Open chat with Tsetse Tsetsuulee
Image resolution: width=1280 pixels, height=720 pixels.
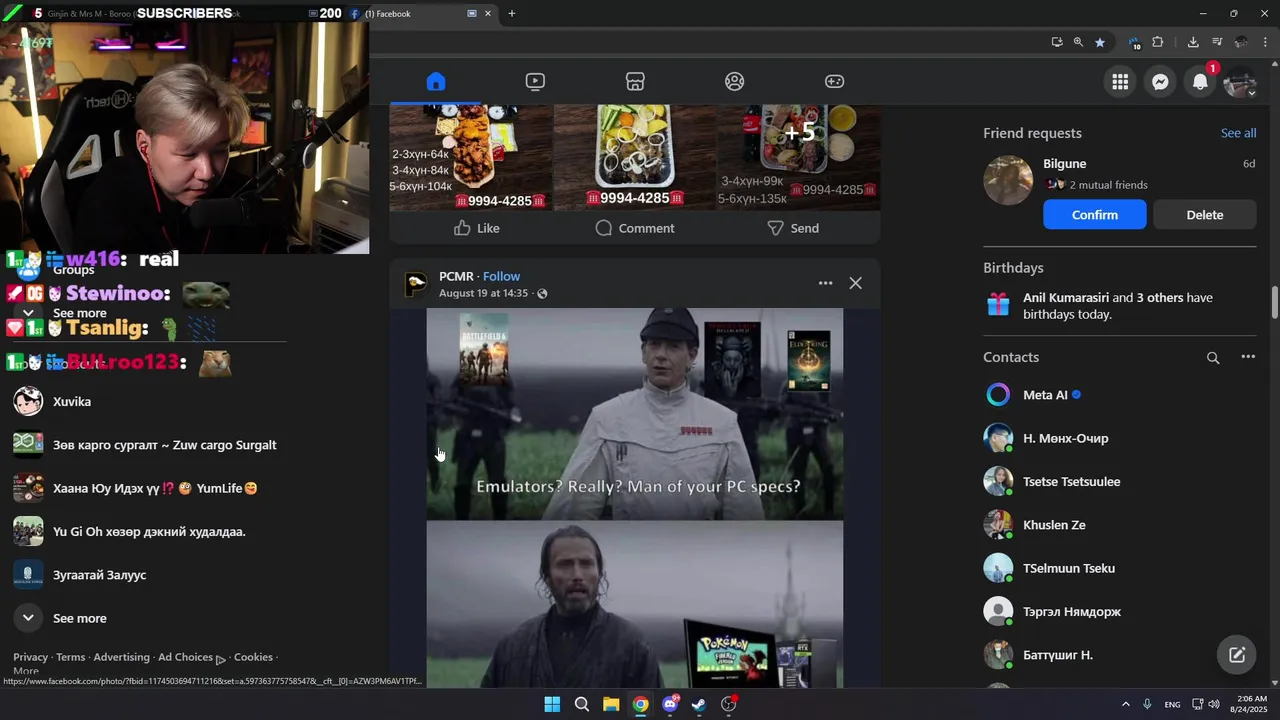1120,481
